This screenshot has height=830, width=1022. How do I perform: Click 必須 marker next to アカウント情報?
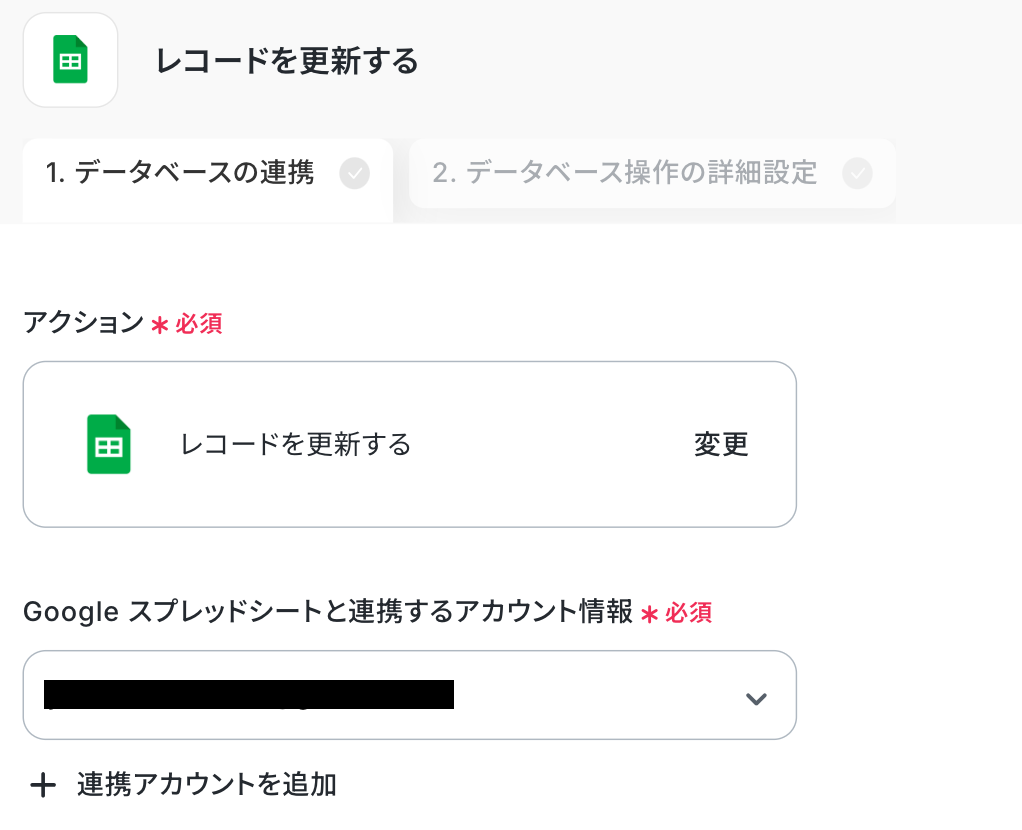coord(689,613)
